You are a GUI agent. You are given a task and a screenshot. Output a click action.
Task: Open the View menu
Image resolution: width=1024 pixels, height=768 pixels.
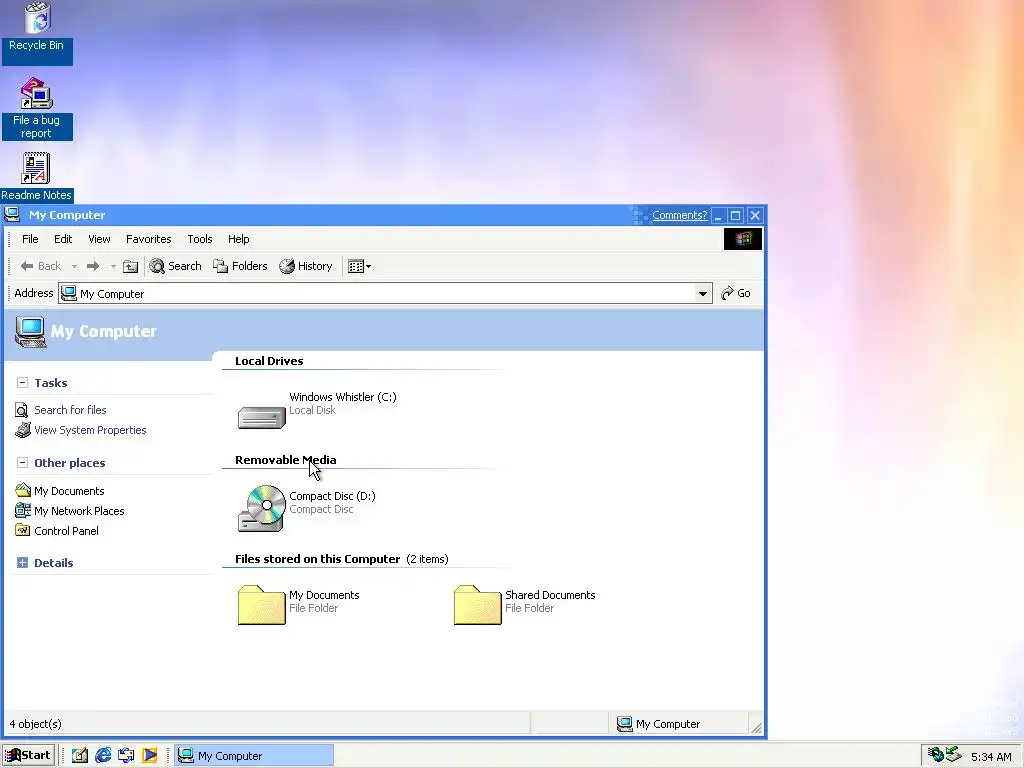coord(99,239)
